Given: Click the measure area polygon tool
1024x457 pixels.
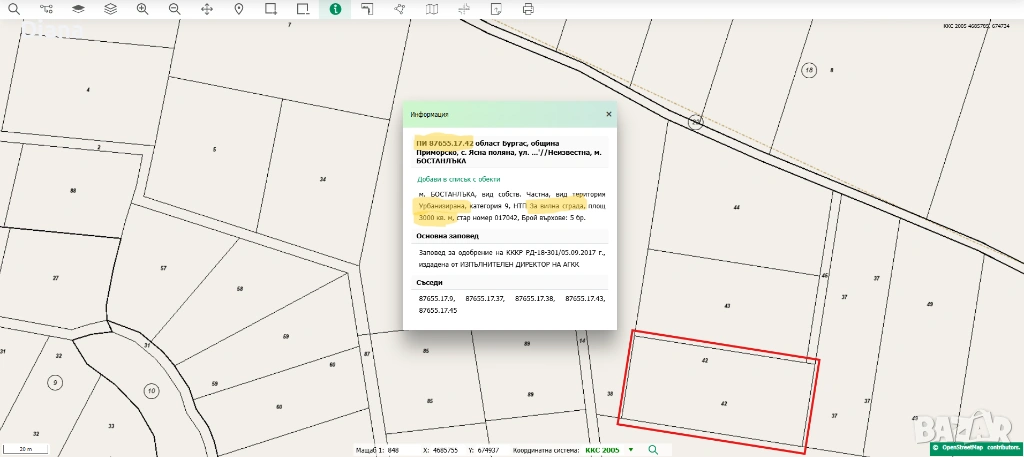Looking at the screenshot, I should point(400,9).
